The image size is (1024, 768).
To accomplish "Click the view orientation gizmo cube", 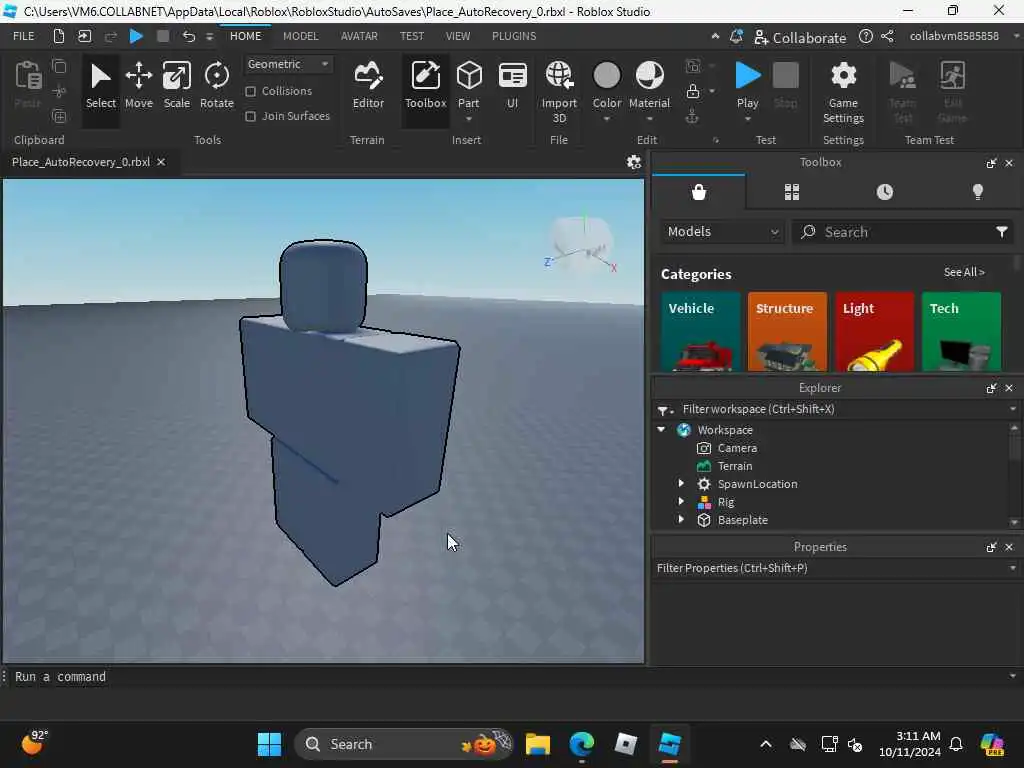I will (581, 244).
